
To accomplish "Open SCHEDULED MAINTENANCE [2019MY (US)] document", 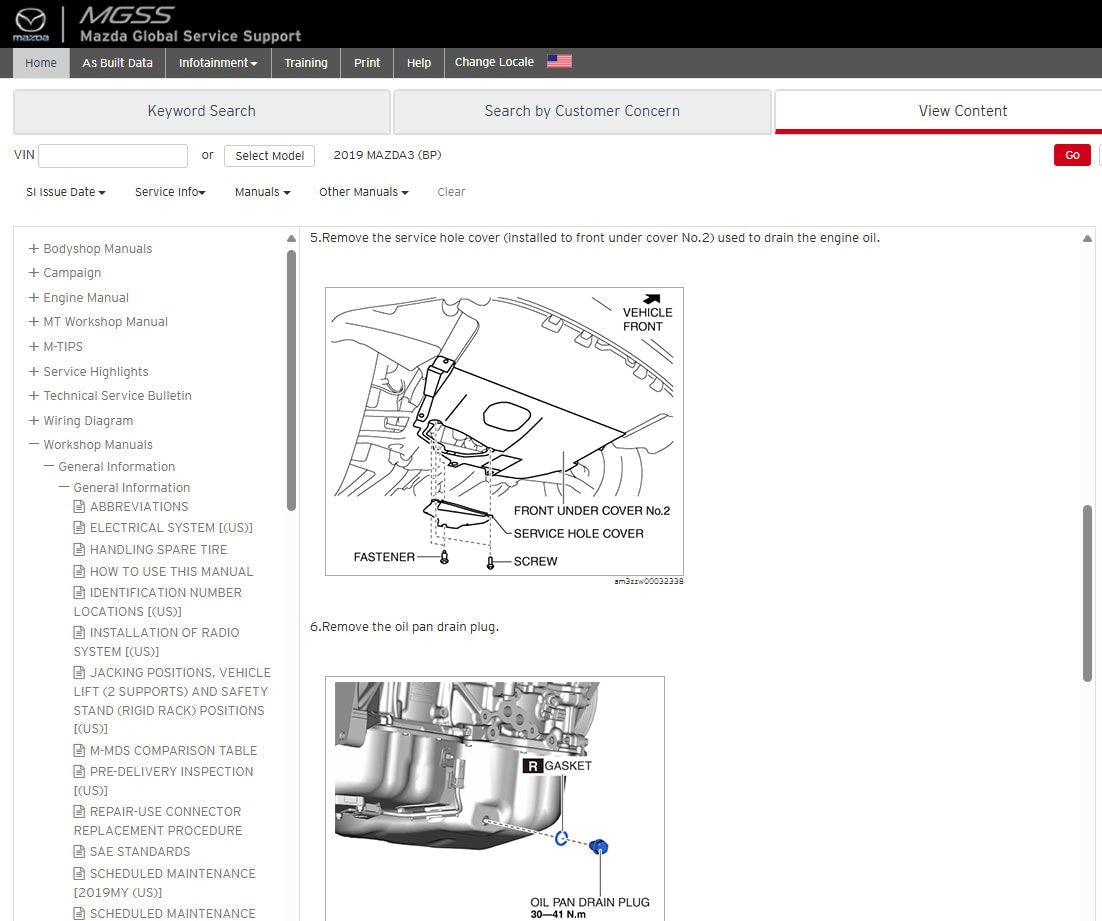I will (165, 882).
